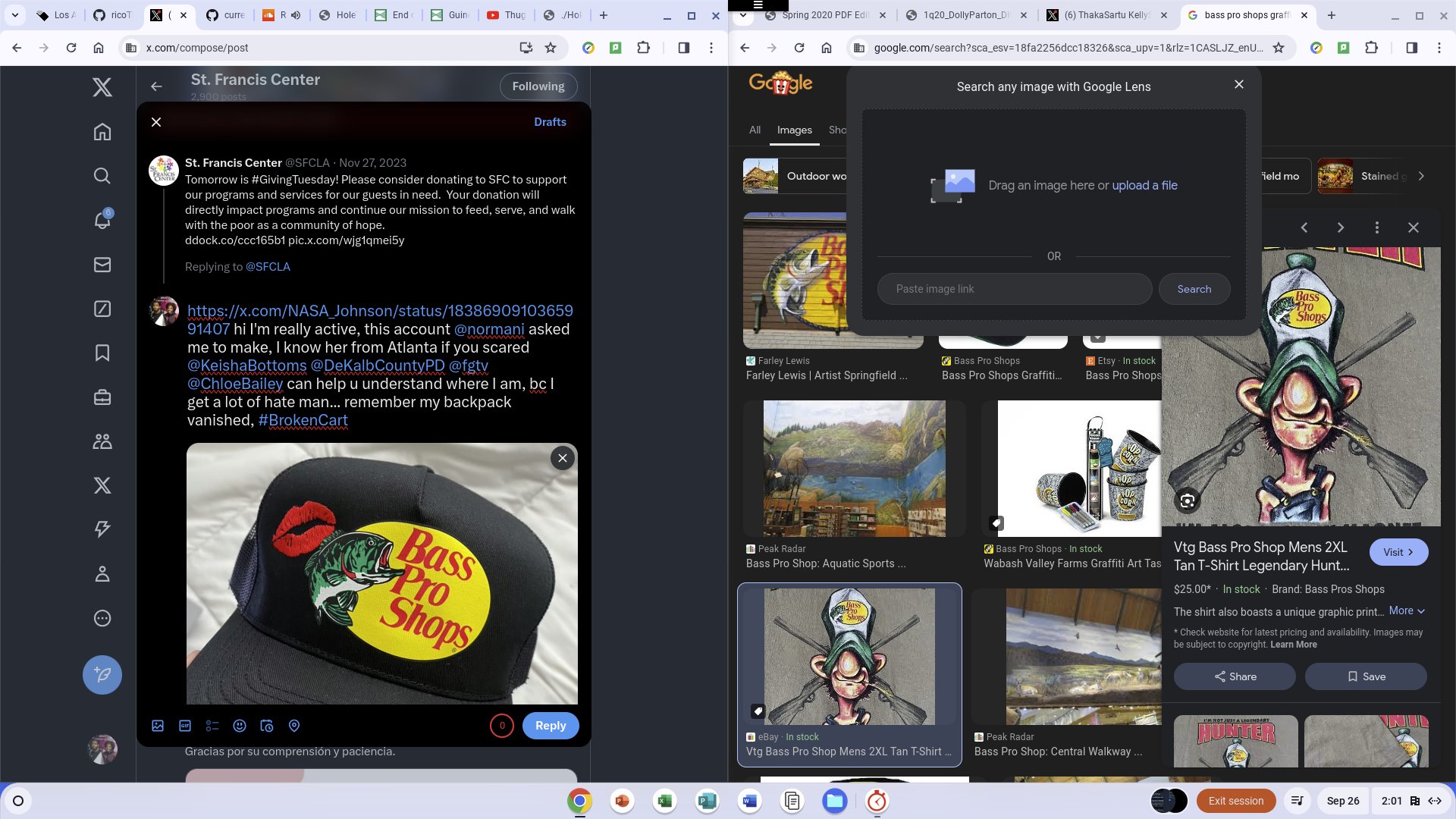Screen dimensions: 1456x819
Task: Bookmark x.com page with star
Action: [551, 48]
